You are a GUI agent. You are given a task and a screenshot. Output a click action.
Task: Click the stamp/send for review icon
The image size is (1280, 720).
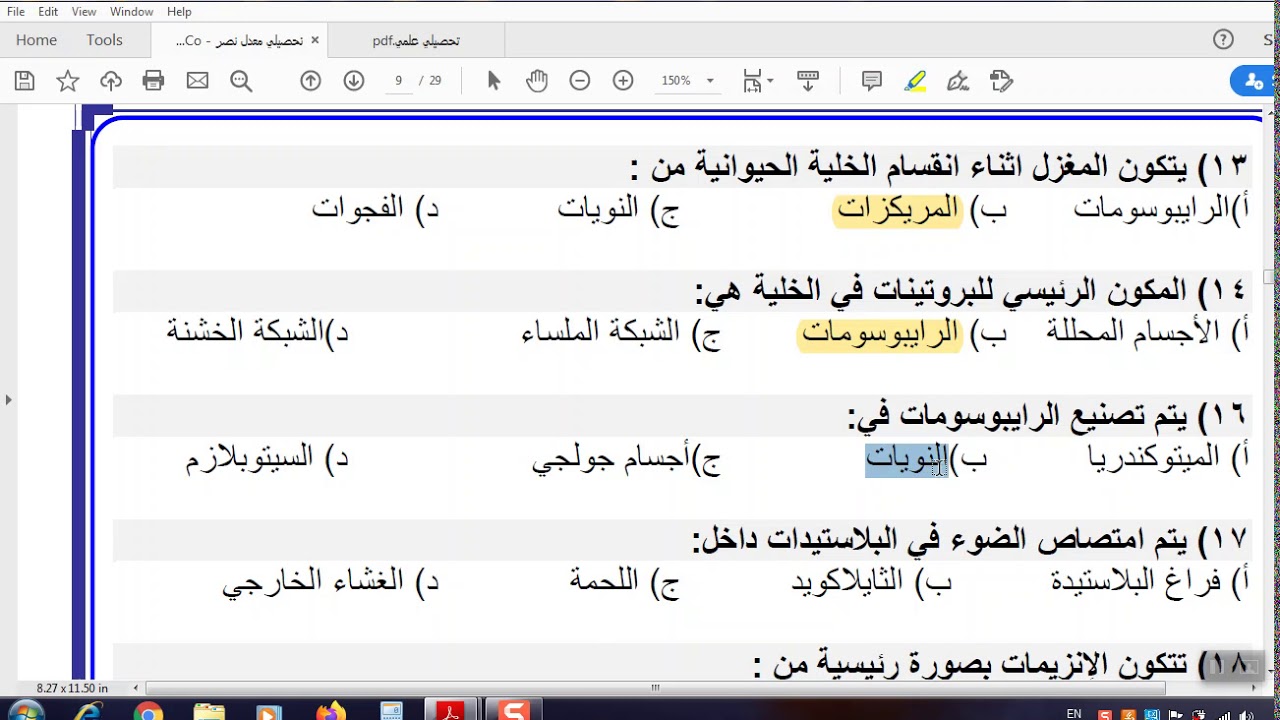1001,81
